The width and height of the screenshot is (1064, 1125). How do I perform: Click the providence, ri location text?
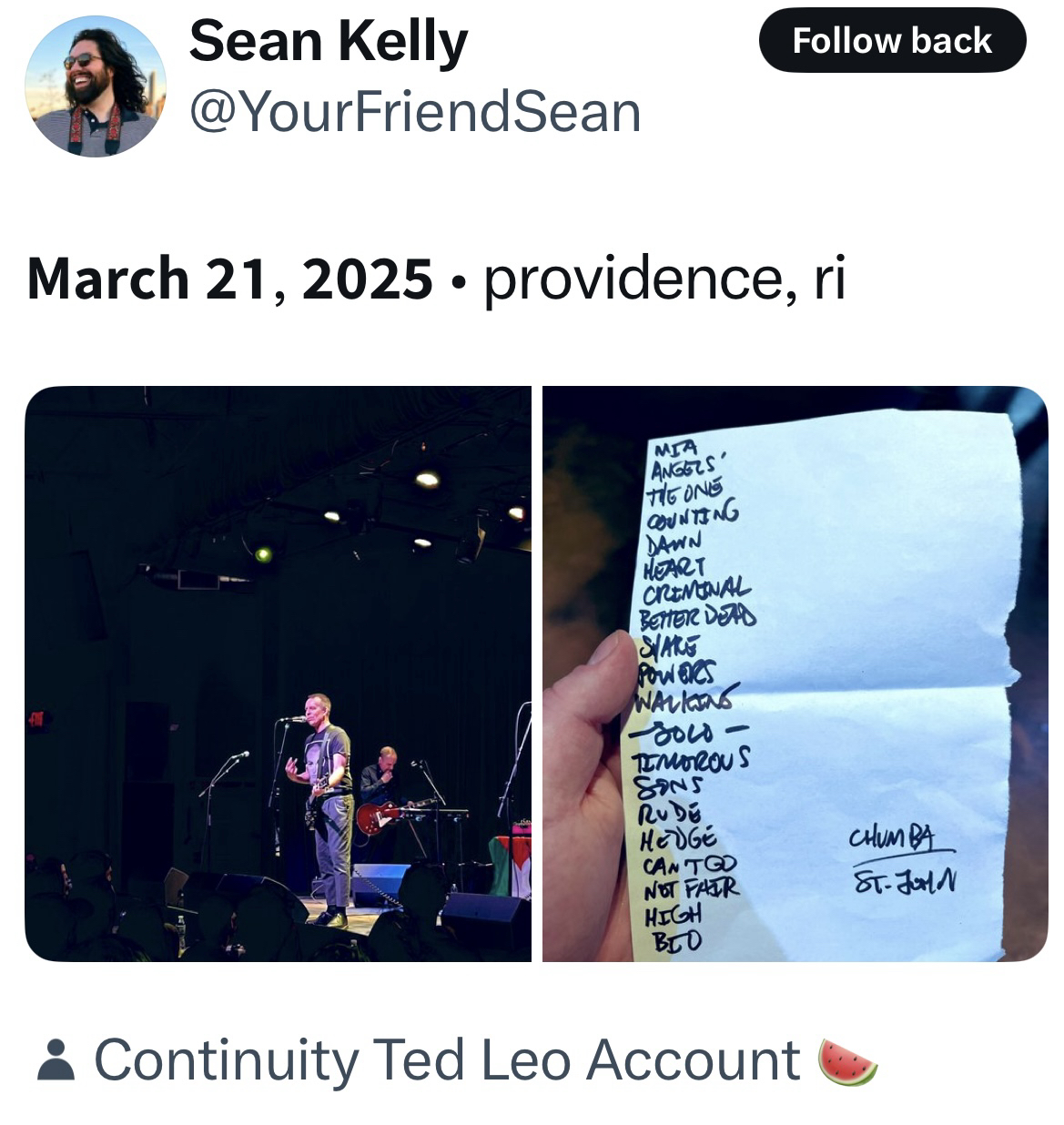(664, 279)
